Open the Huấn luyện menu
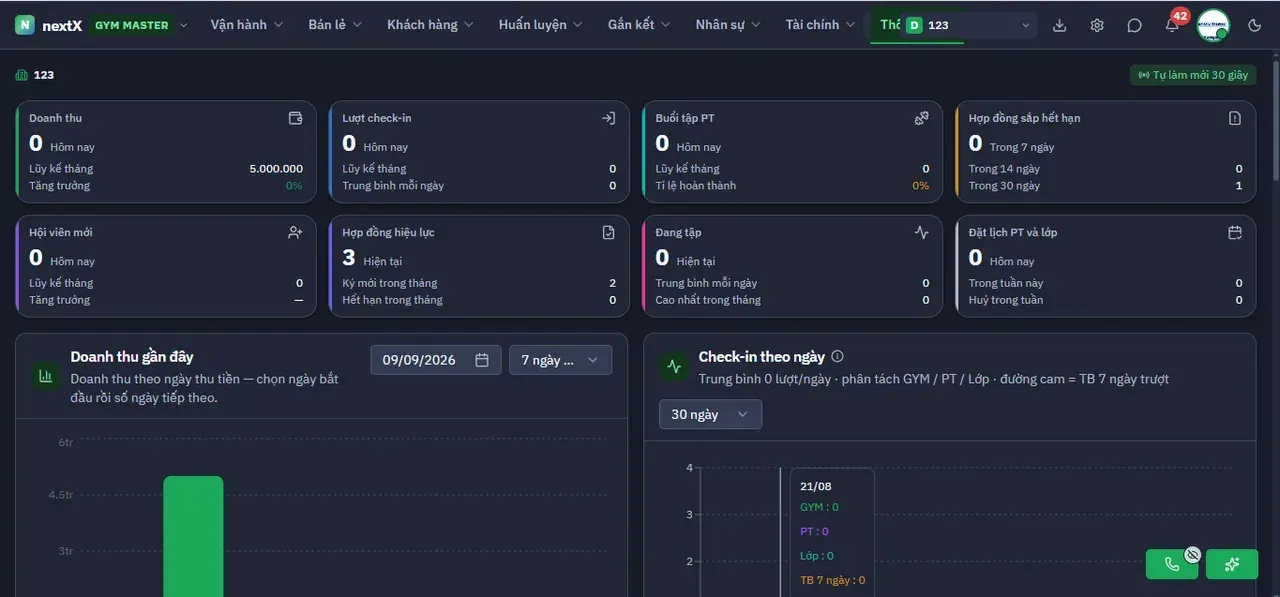The image size is (1280, 597). pyautogui.click(x=541, y=25)
